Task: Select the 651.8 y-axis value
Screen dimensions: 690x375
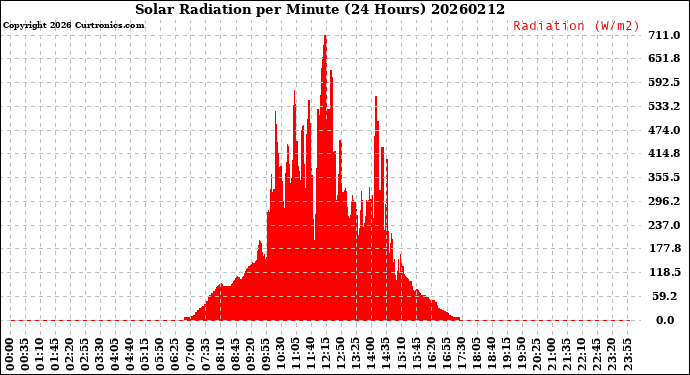Action: pyautogui.click(x=664, y=59)
